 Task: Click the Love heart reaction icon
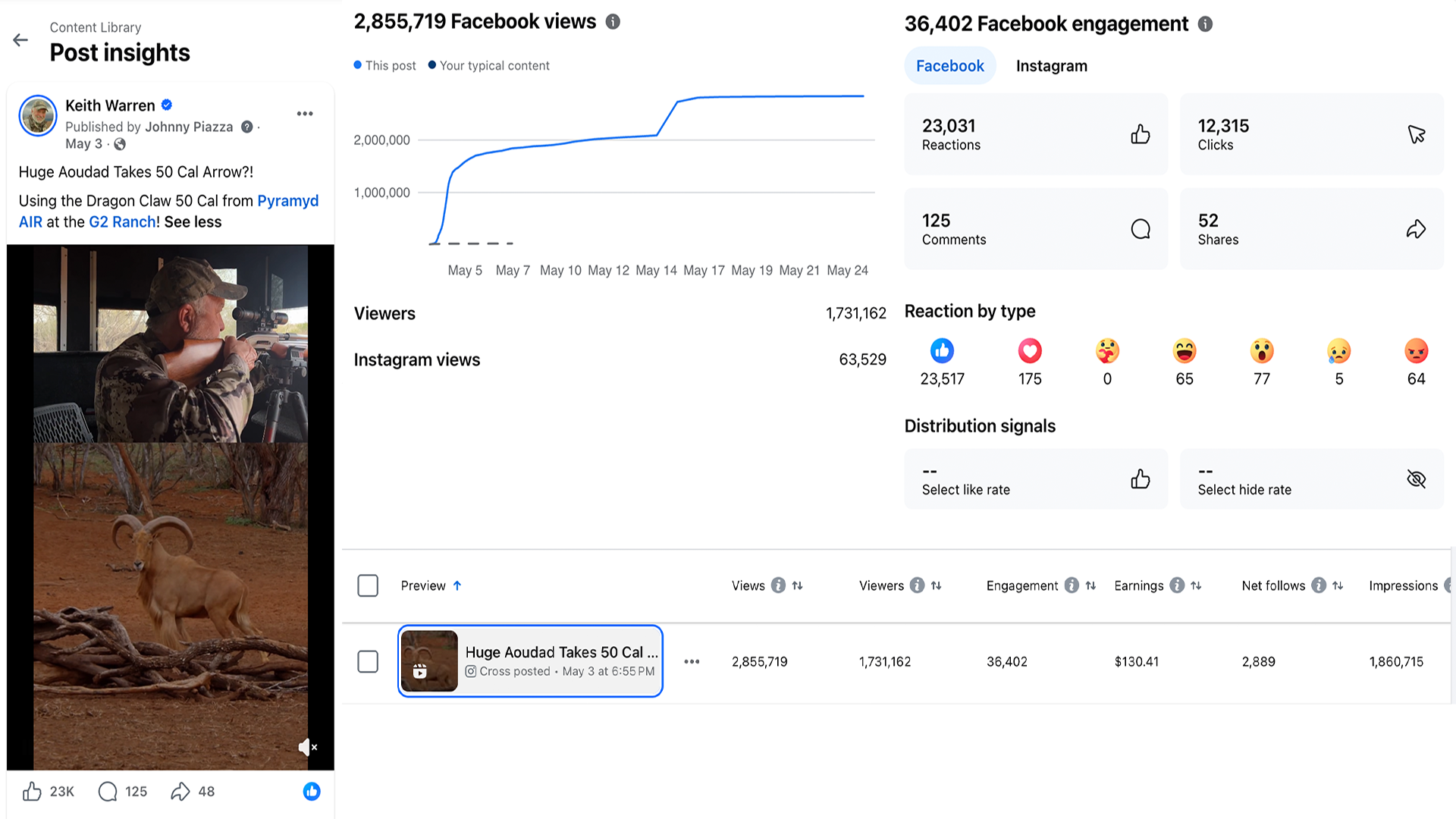(1030, 350)
